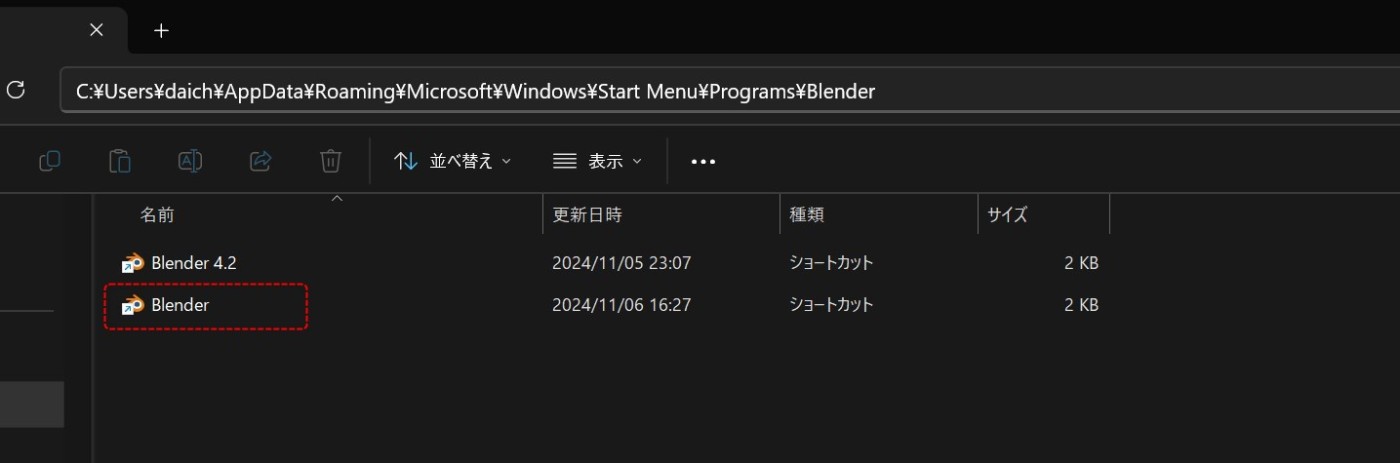
Task: Click the Paste clipboard icon
Action: 120,161
